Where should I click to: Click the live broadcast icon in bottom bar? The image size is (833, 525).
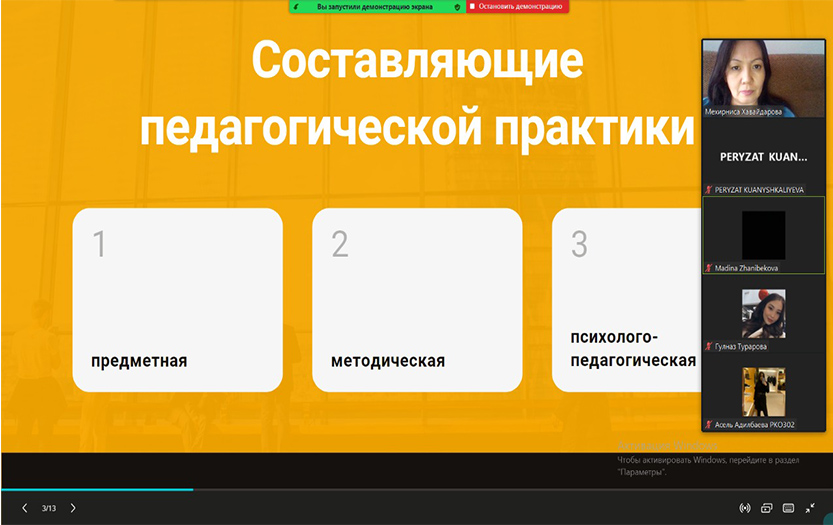click(744, 508)
